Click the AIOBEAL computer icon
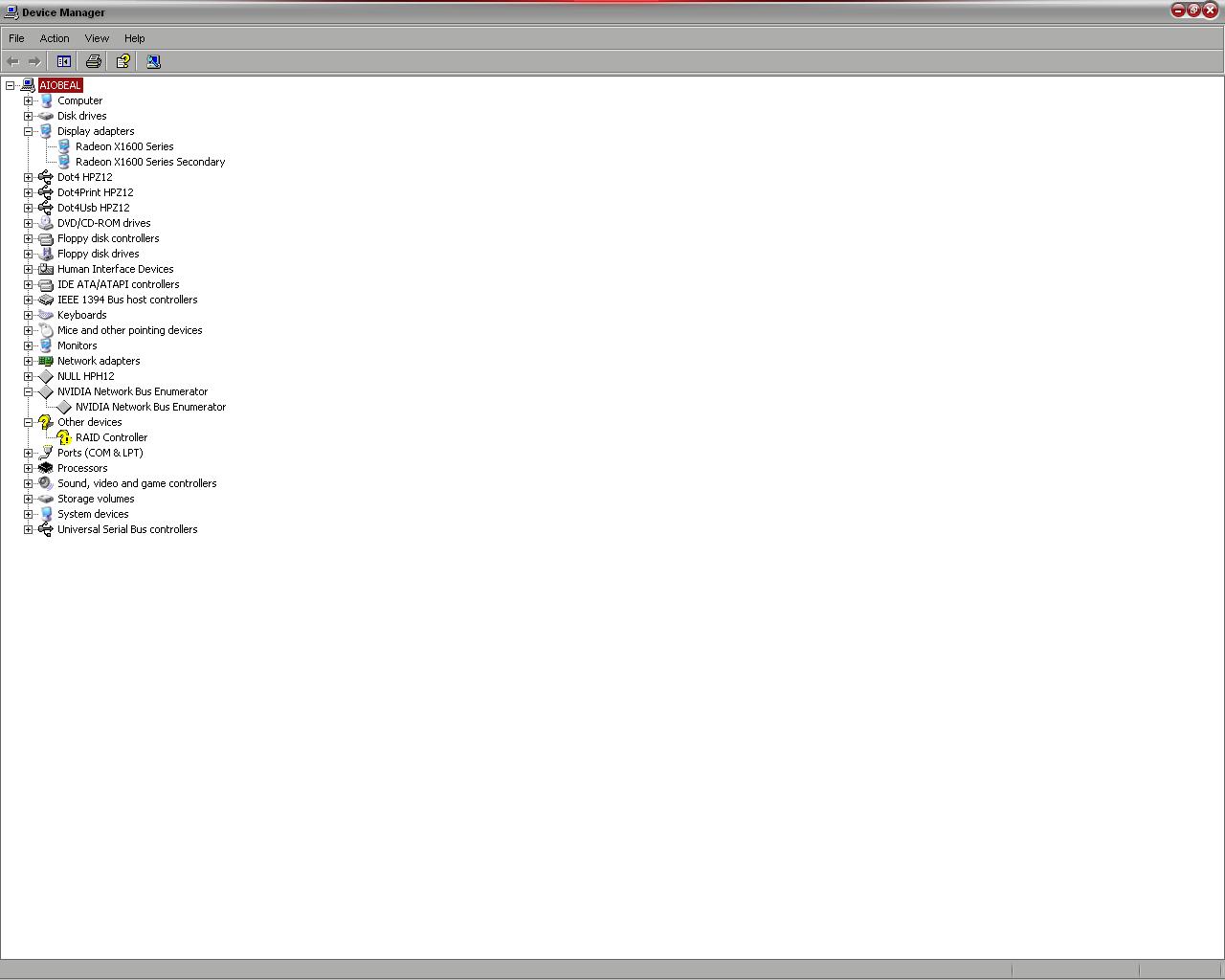 (x=28, y=85)
